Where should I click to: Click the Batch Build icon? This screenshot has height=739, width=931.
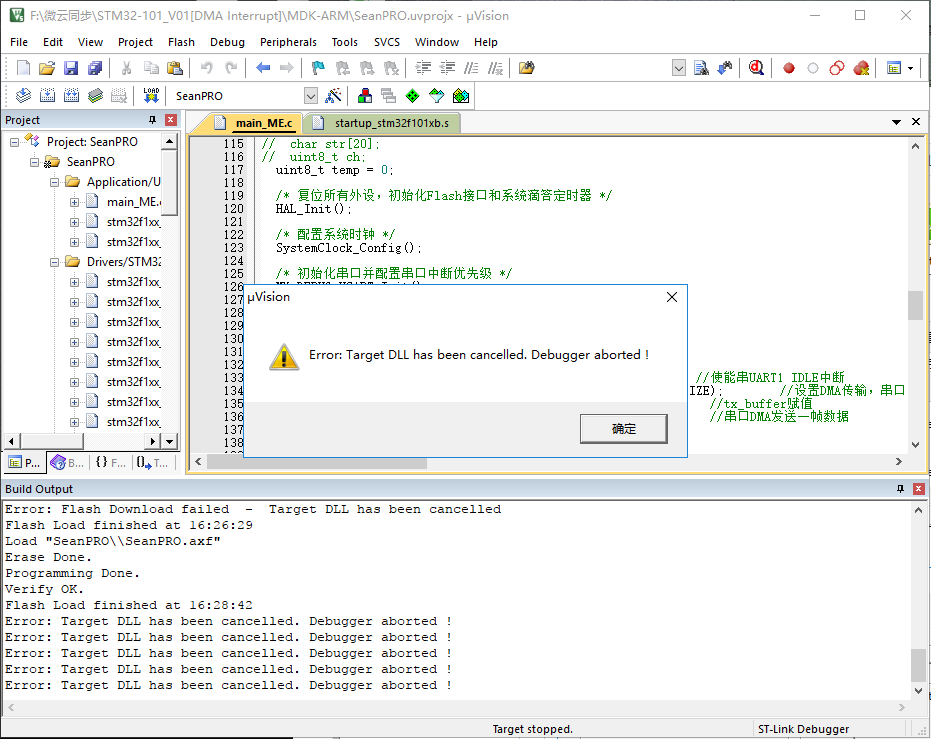[x=95, y=96]
